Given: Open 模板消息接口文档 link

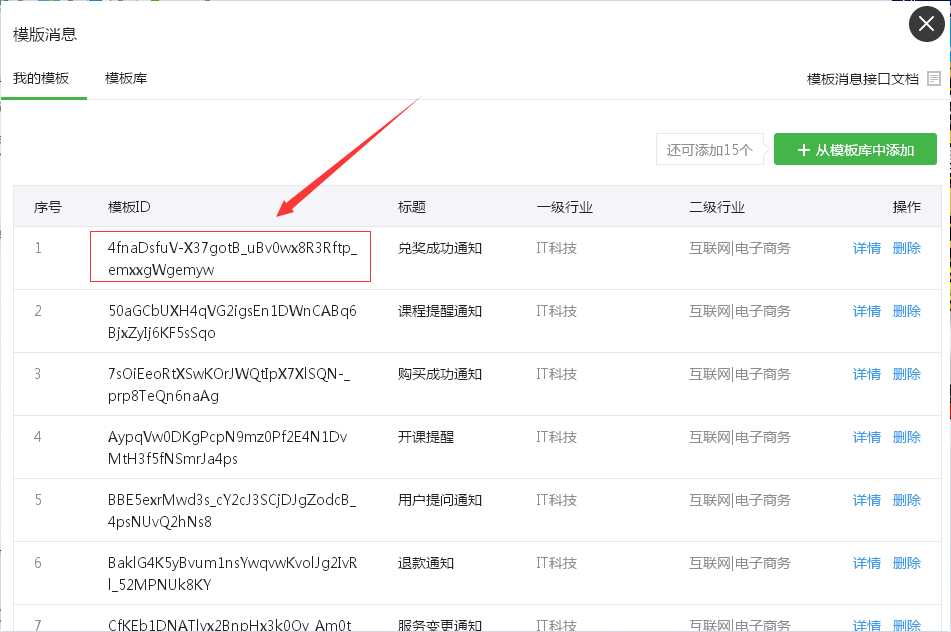Looking at the screenshot, I should pos(862,79).
